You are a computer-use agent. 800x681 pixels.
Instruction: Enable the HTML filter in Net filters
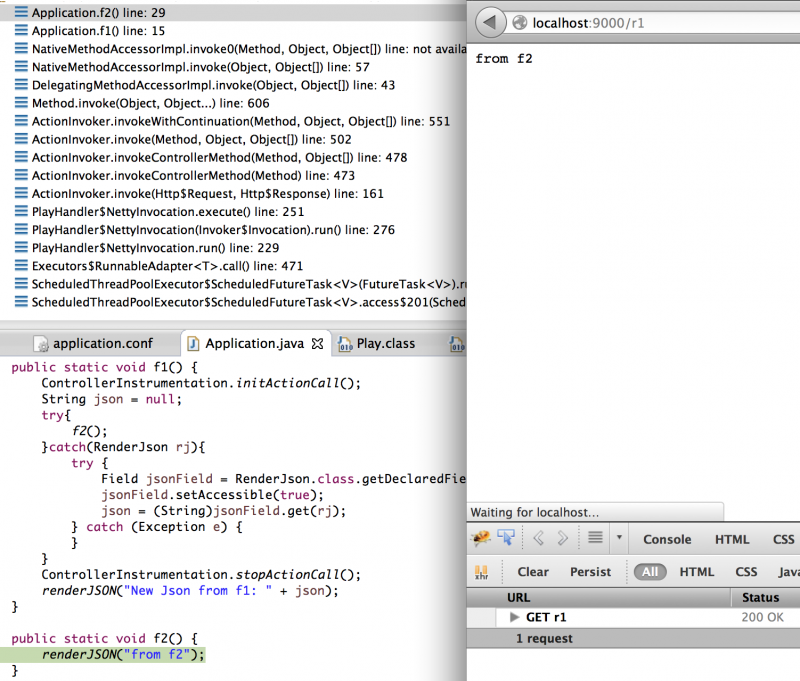(697, 572)
